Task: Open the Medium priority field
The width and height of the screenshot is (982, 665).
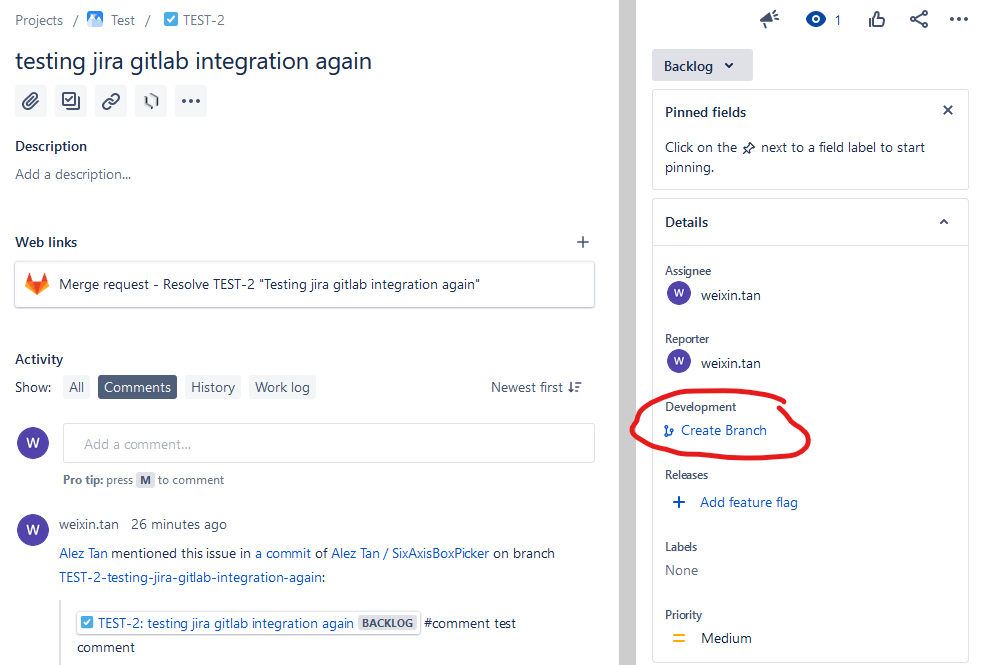Action: click(x=725, y=638)
